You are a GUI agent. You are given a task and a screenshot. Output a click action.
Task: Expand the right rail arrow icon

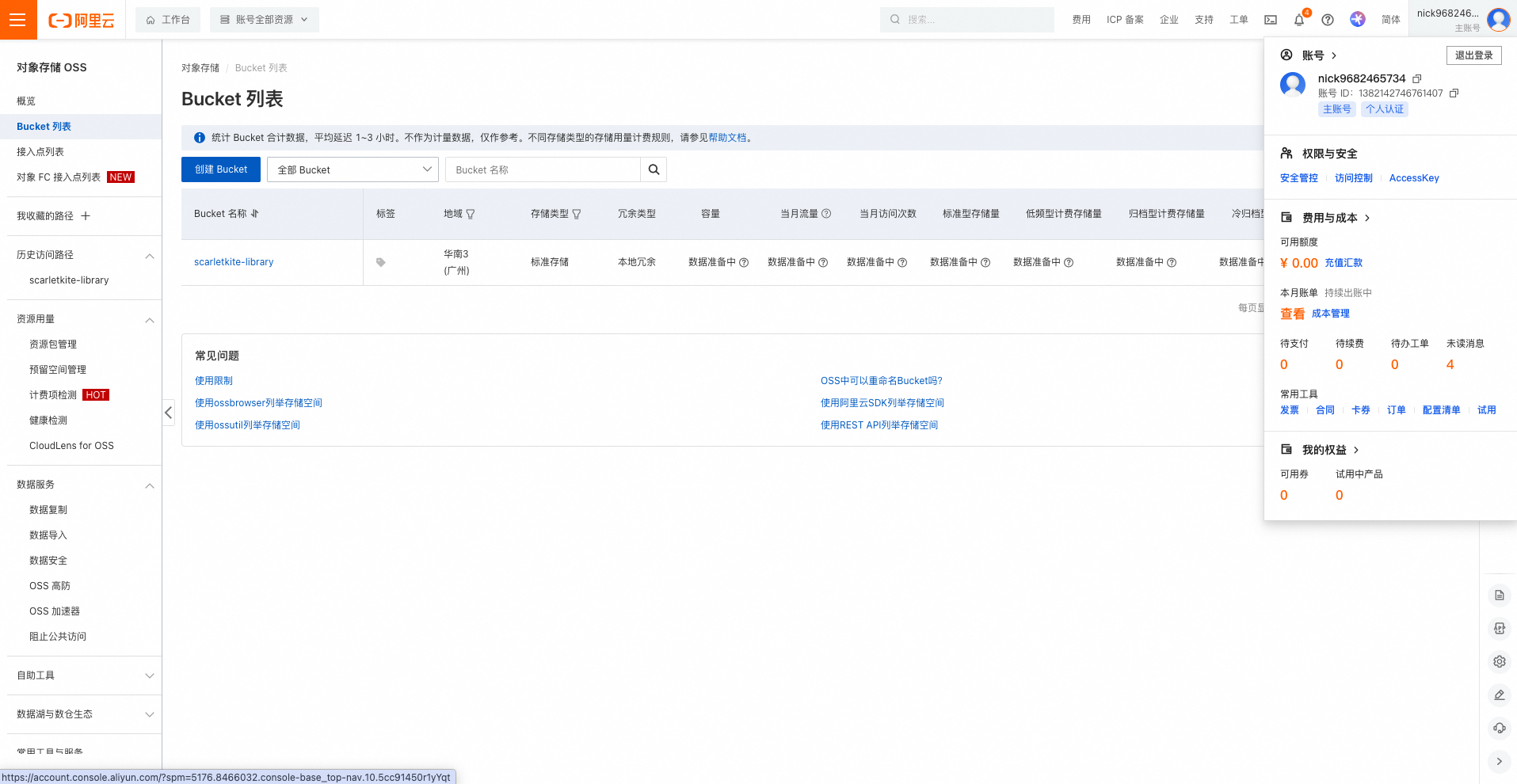(1499, 762)
